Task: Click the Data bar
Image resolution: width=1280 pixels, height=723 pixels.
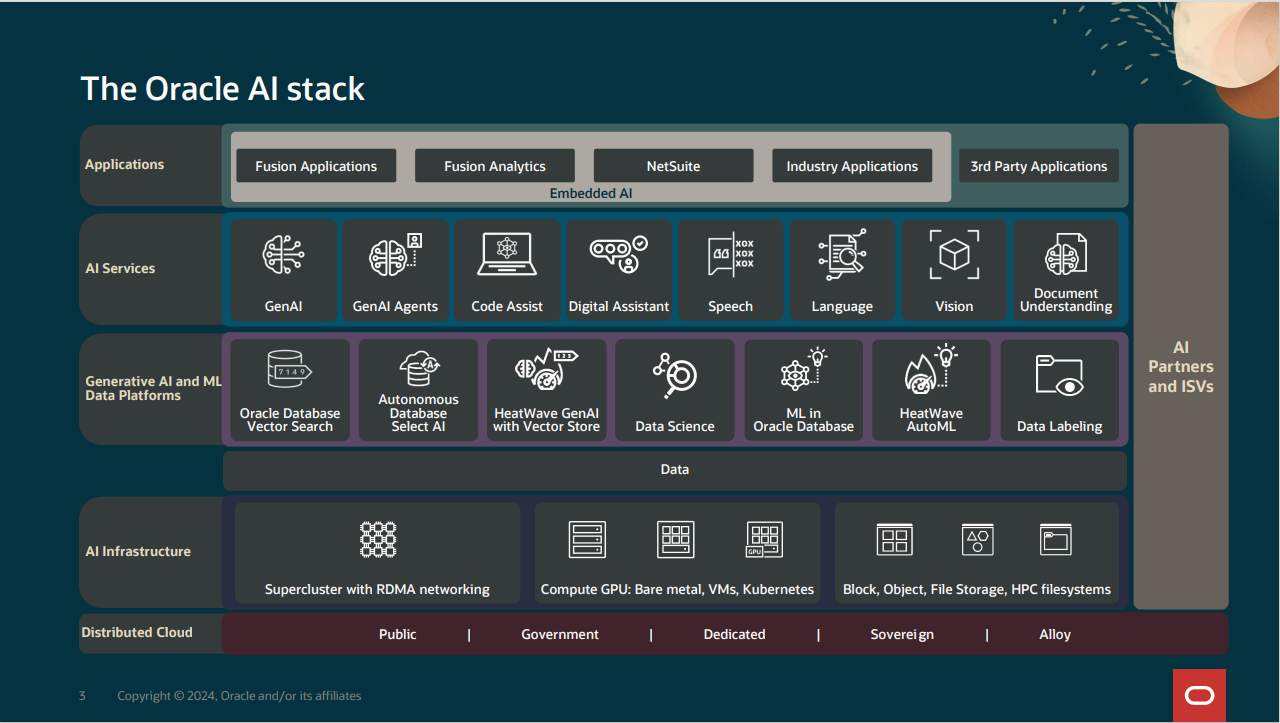Action: click(x=675, y=470)
